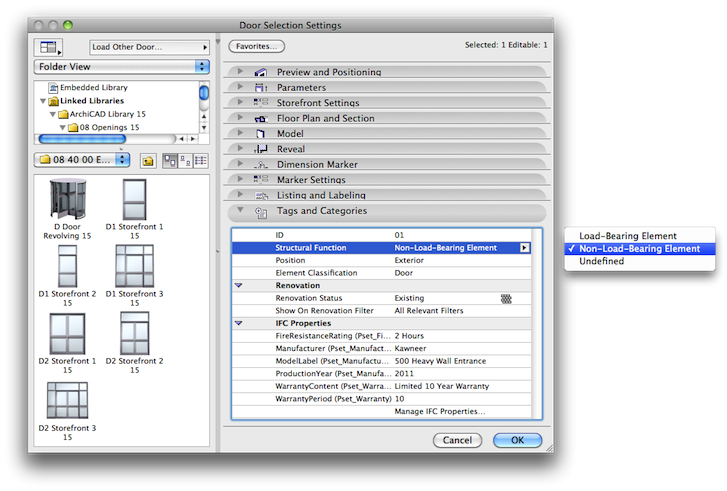The height and width of the screenshot is (491, 727).
Task: Click ProductionYear value 2011
Action: click(404, 373)
